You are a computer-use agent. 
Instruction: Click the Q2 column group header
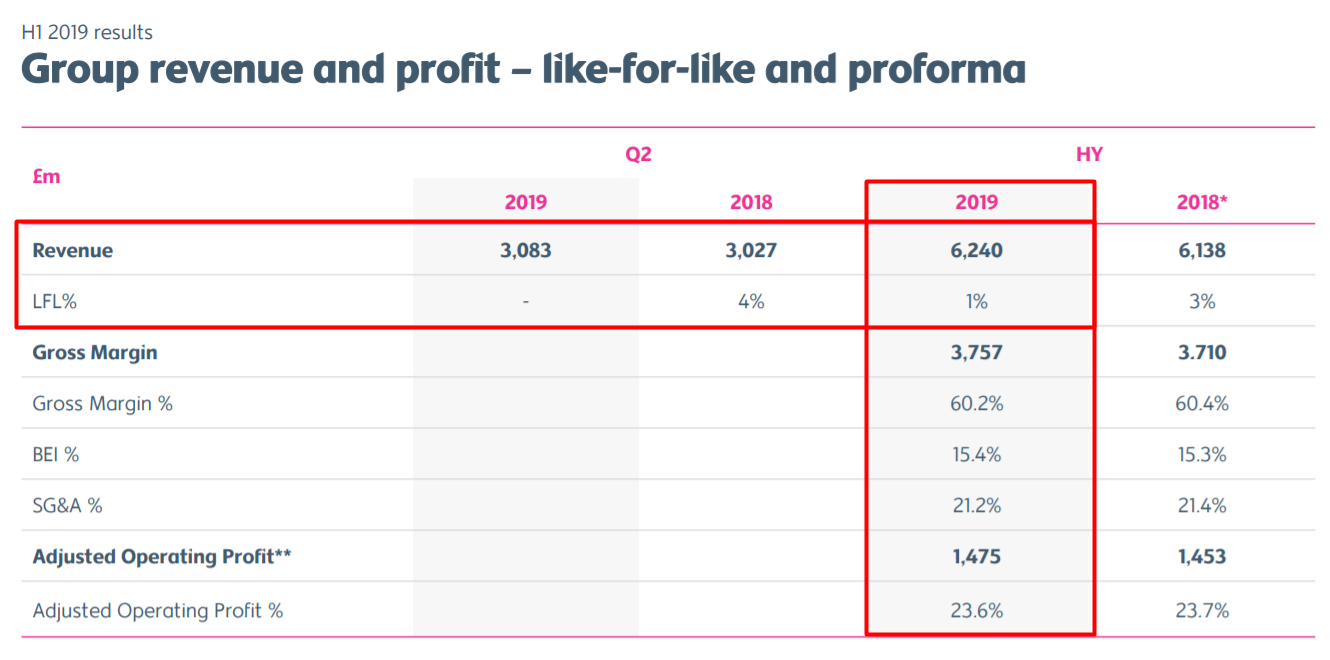pos(638,154)
